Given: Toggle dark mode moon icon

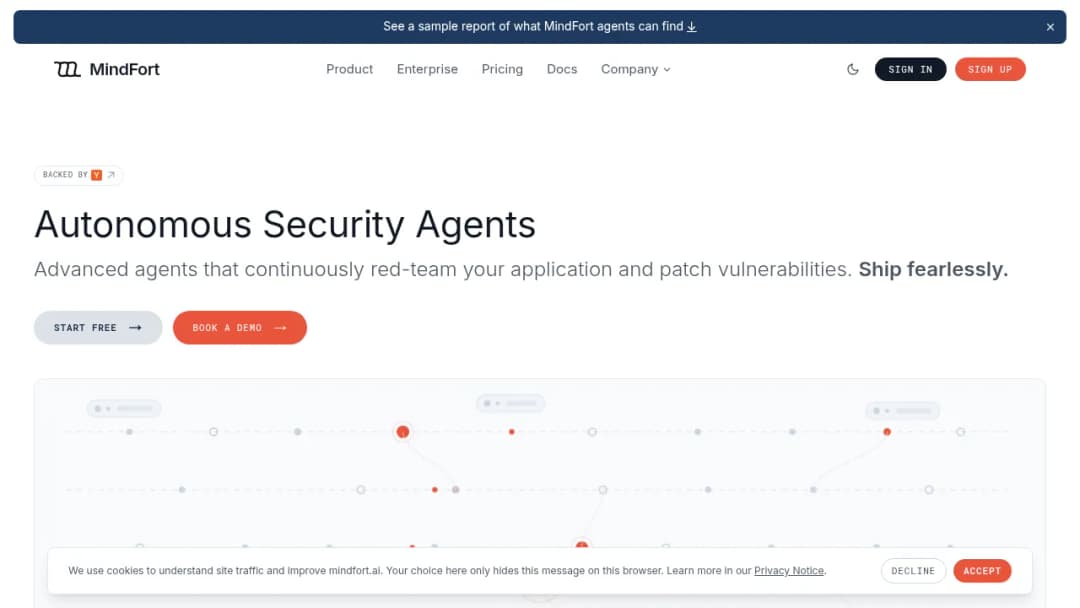Looking at the screenshot, I should [x=853, y=69].
